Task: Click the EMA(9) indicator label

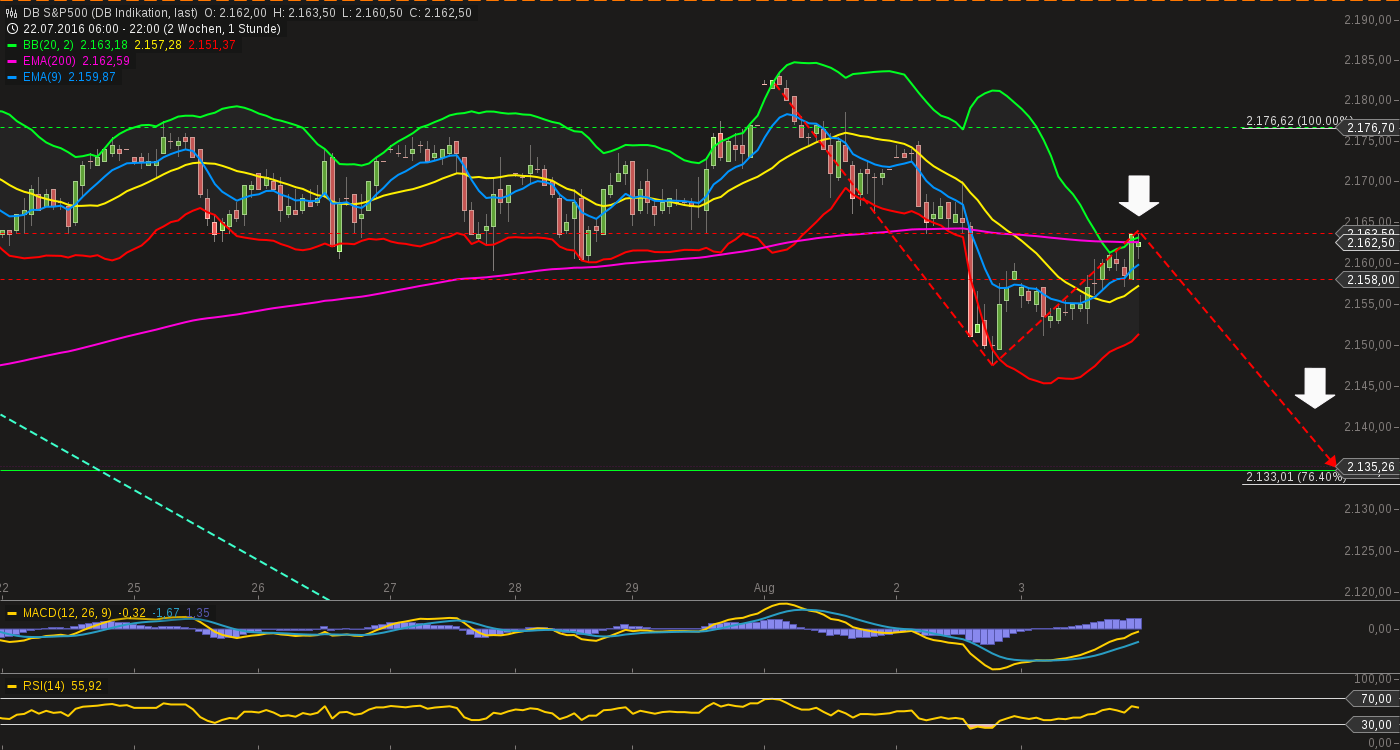Action: pyautogui.click(x=42, y=77)
